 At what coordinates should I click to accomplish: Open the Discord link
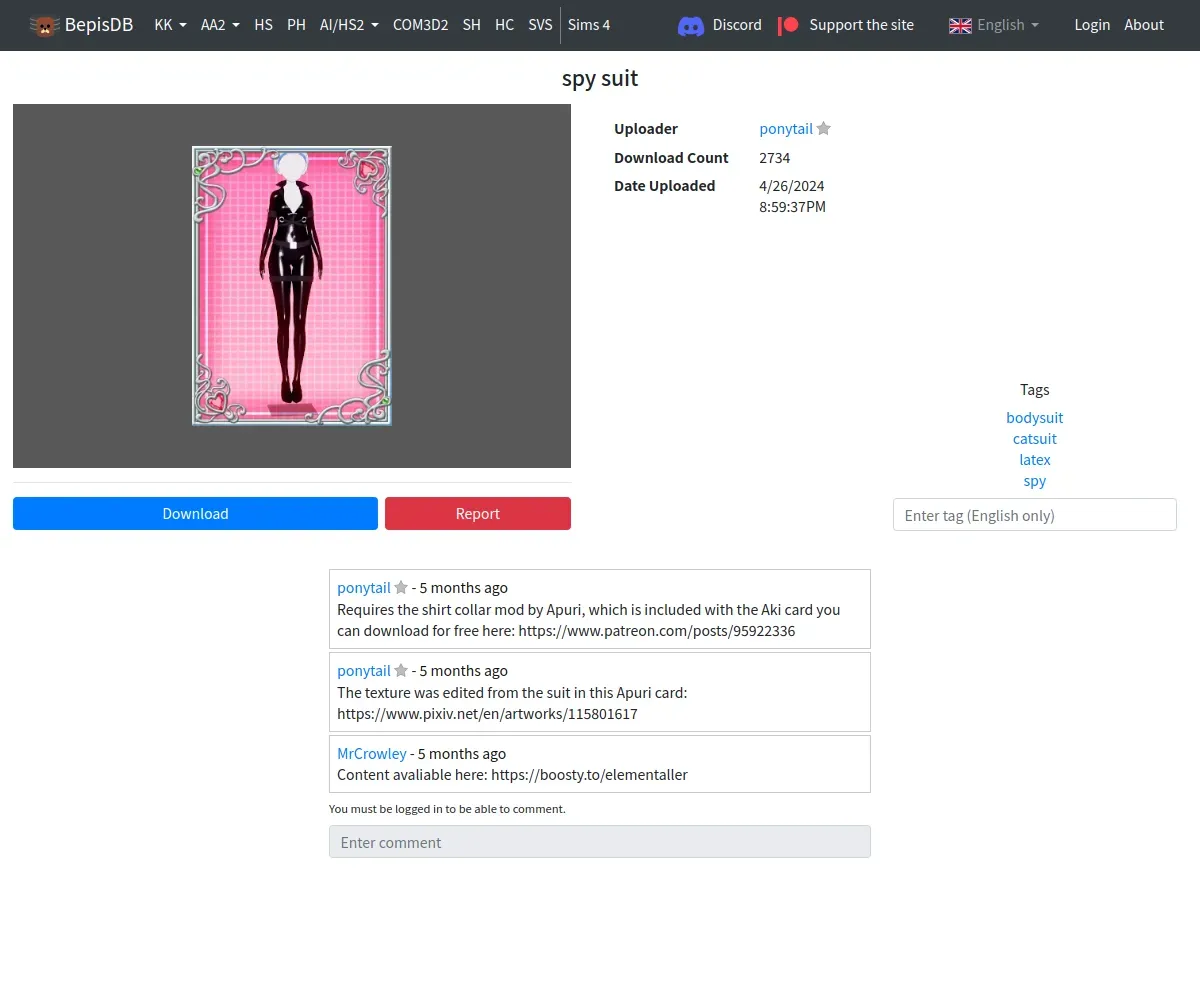719,25
